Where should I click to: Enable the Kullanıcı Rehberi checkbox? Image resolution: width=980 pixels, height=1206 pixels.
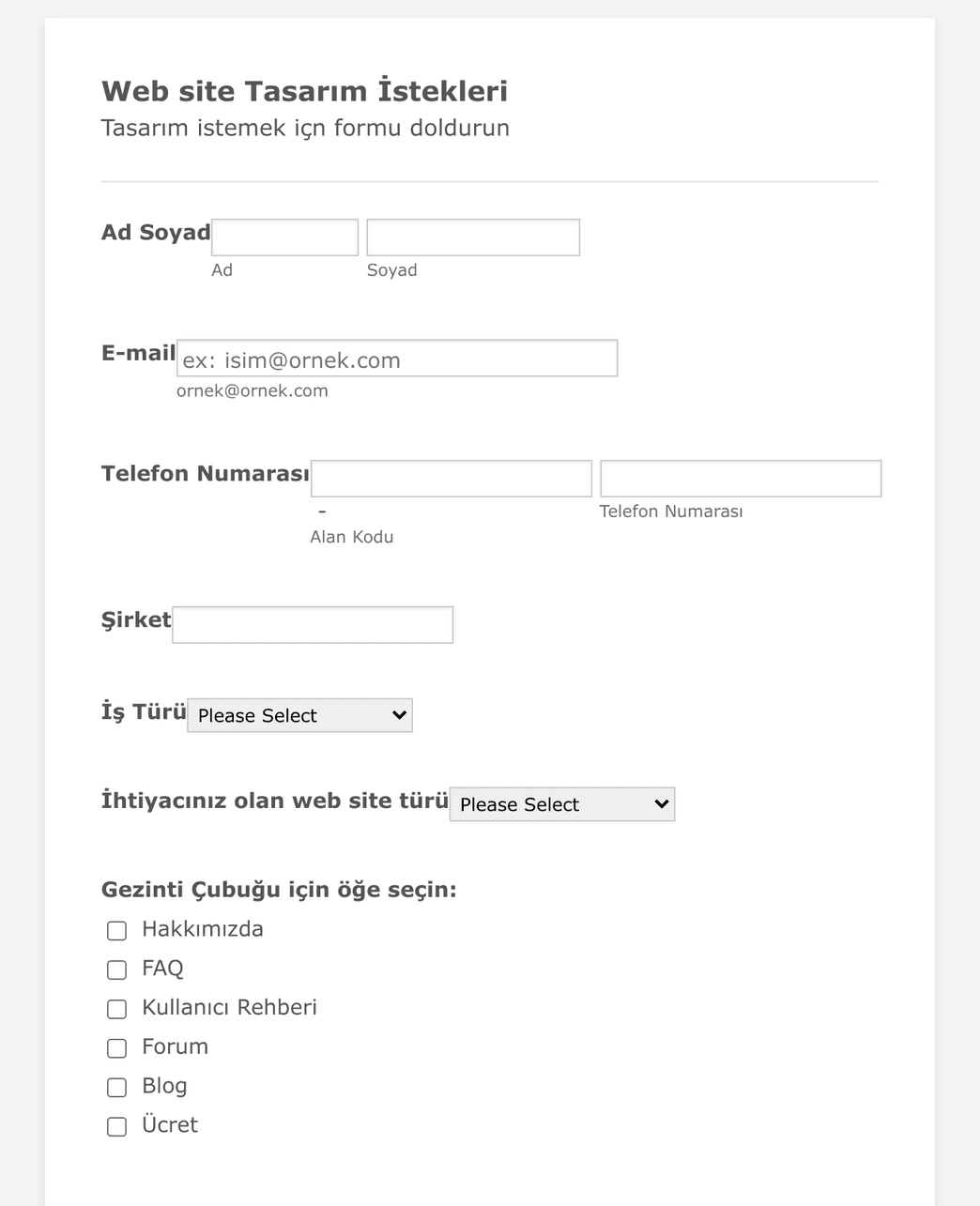point(116,1009)
